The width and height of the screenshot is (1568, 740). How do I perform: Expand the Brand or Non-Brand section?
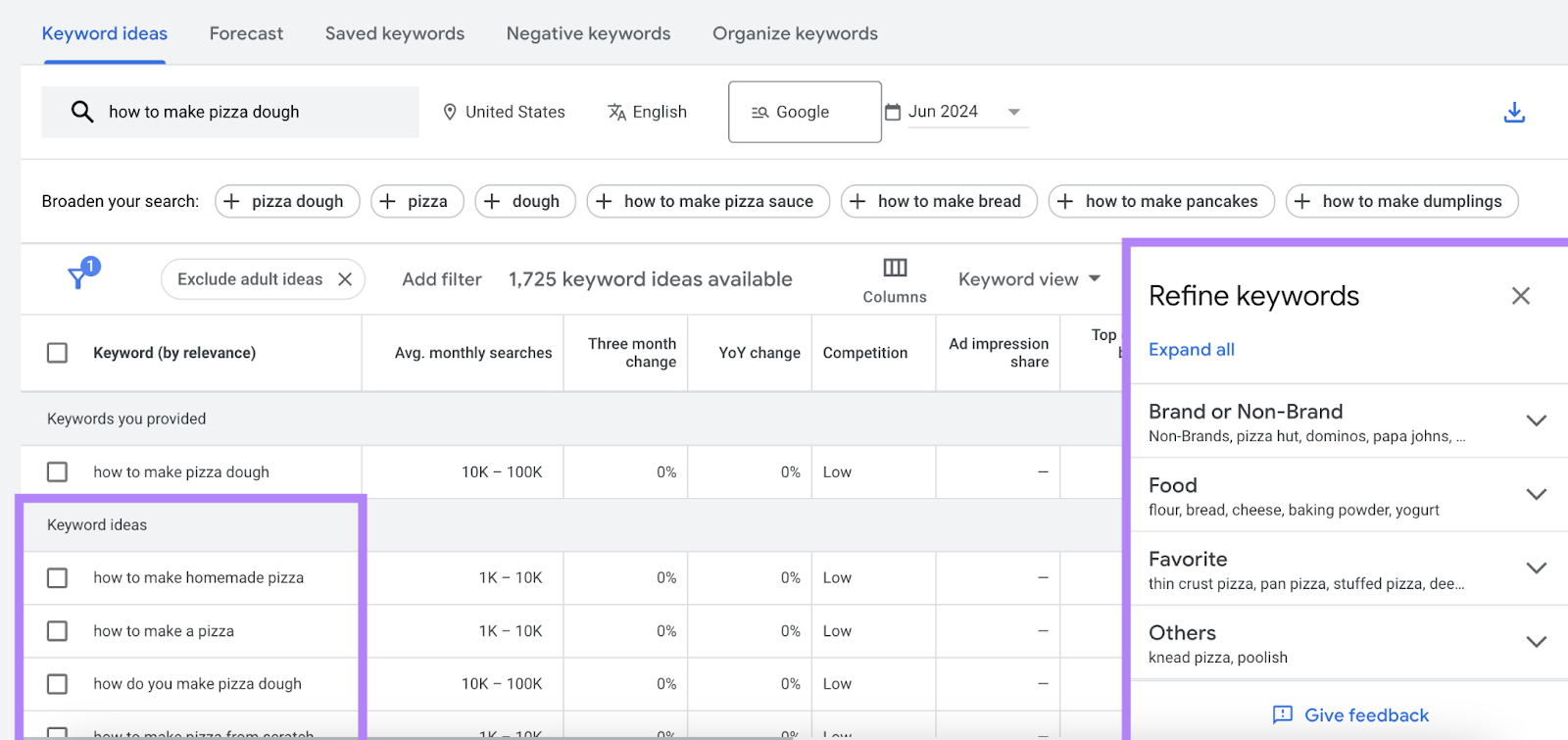click(1536, 420)
